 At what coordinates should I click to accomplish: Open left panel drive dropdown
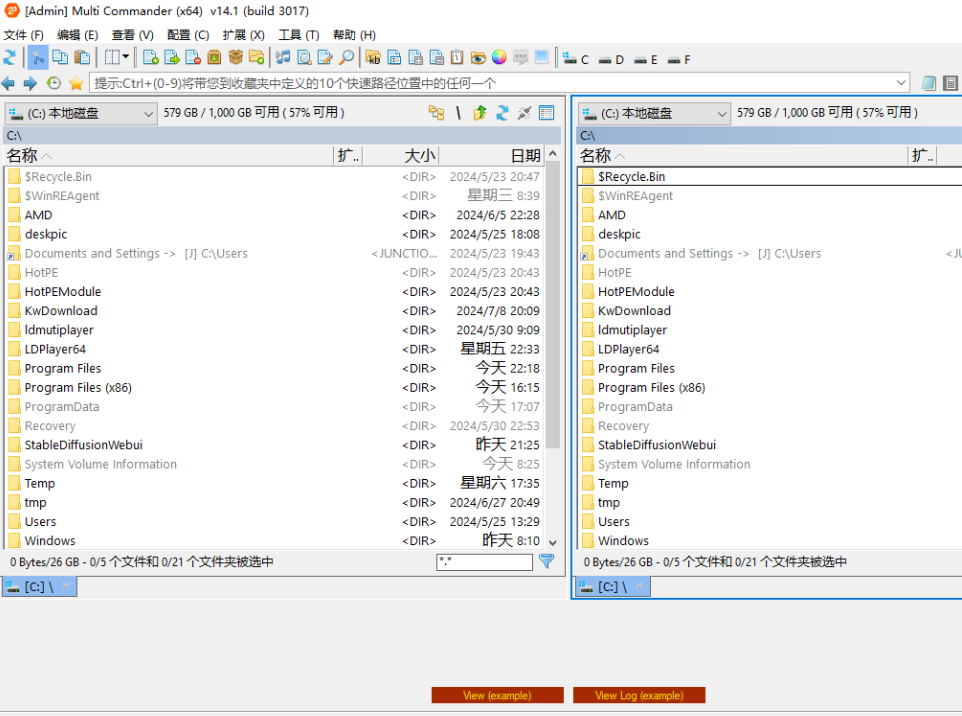pos(148,114)
